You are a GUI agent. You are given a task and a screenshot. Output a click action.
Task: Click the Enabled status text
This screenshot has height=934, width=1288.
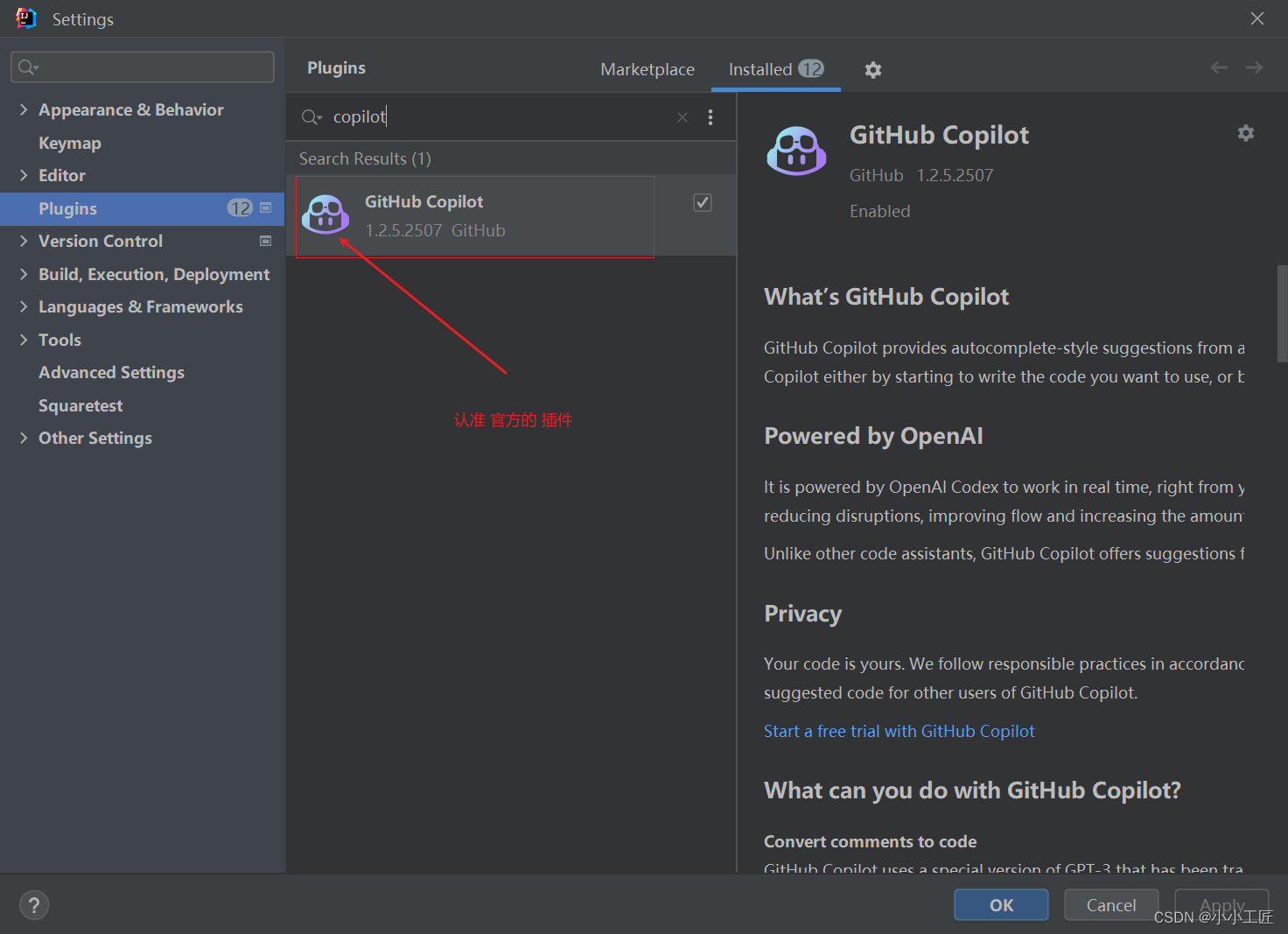tap(879, 211)
